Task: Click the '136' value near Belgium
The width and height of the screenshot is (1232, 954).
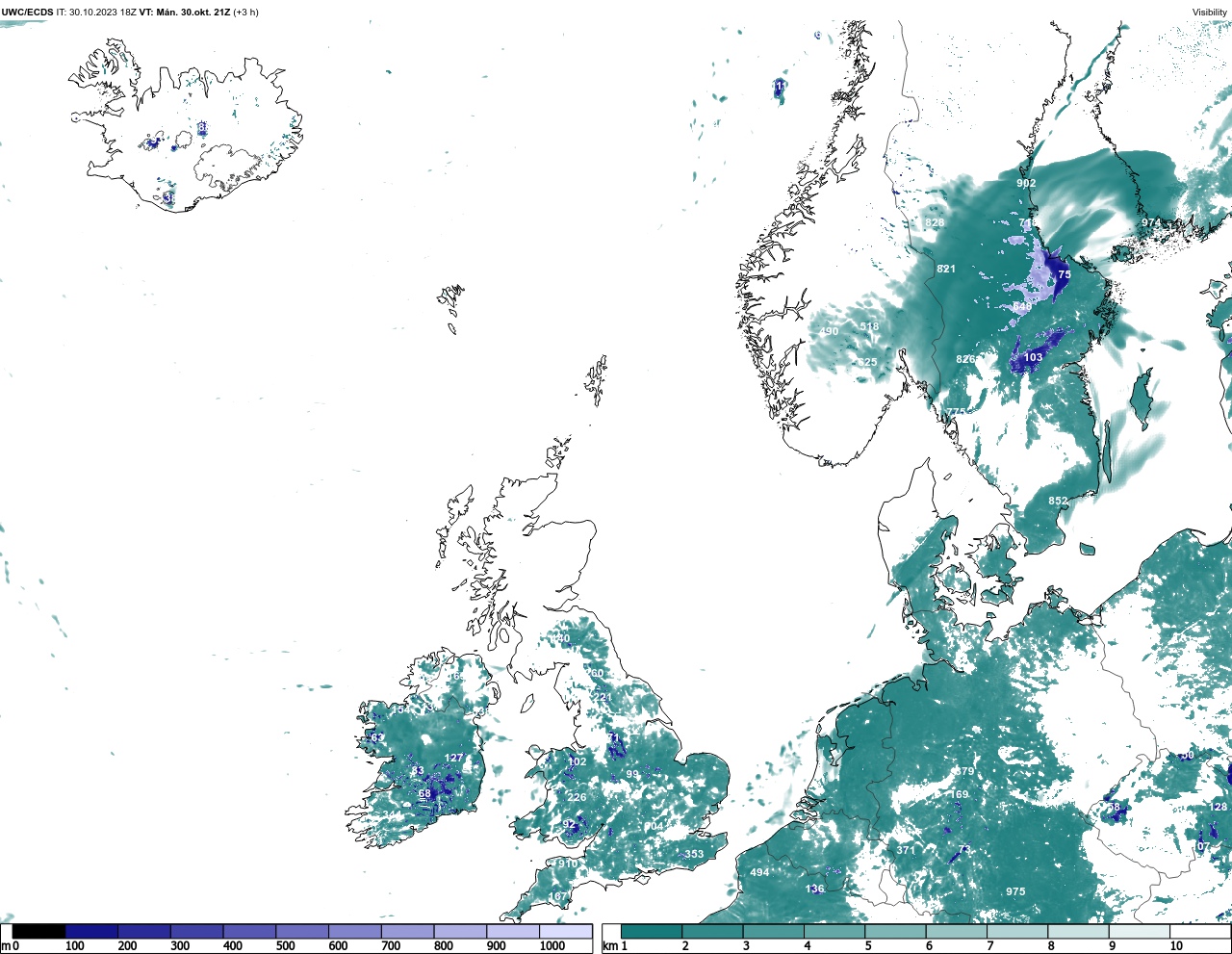Action: pos(814,889)
